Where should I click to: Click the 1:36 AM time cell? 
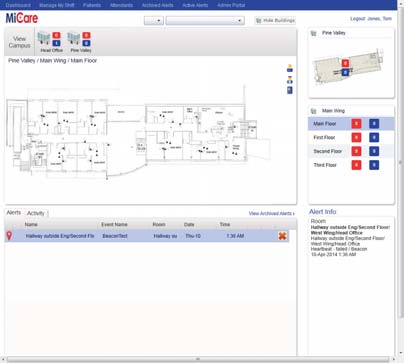coord(235,236)
